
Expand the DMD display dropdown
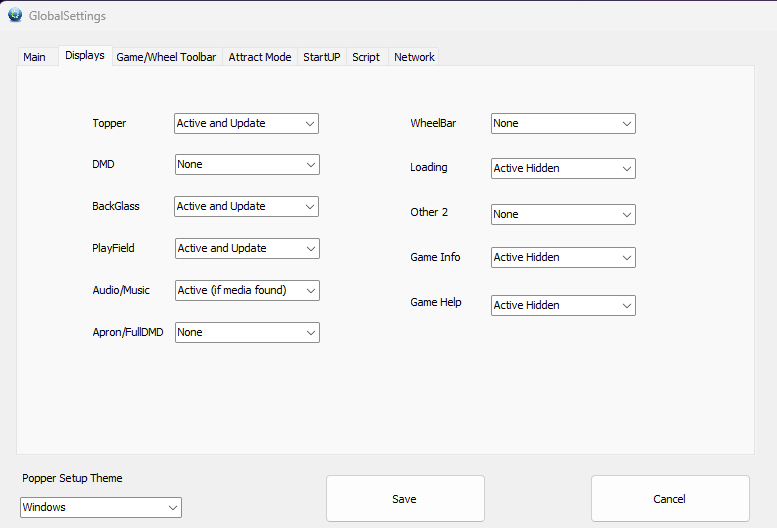[247, 164]
